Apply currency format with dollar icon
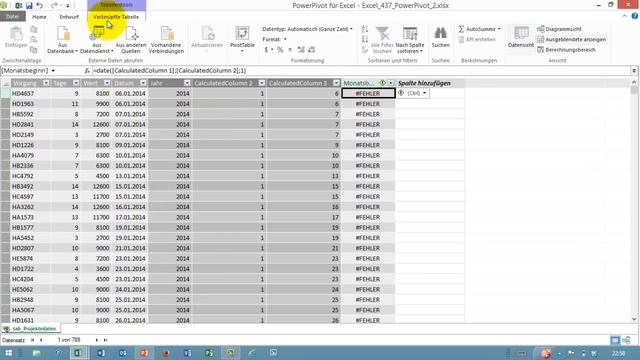This screenshot has width=640, height=360. (x=267, y=50)
